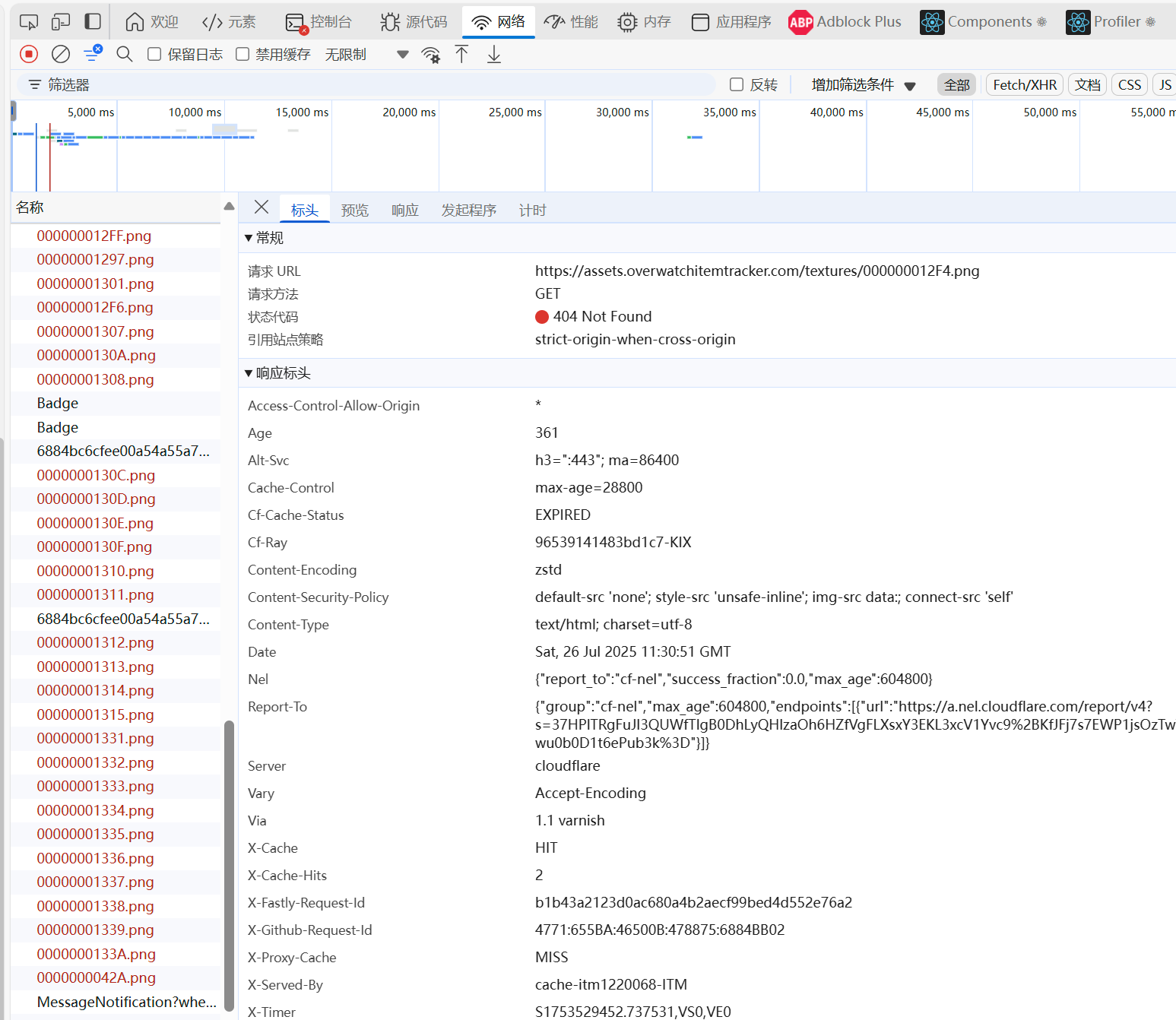Check the 反转 filter checkbox

(x=737, y=84)
